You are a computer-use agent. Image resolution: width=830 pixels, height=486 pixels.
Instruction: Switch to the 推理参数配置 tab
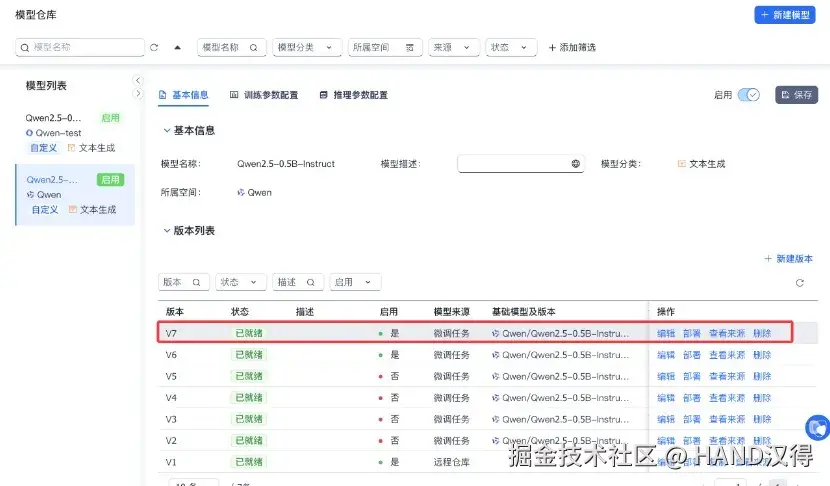point(354,95)
